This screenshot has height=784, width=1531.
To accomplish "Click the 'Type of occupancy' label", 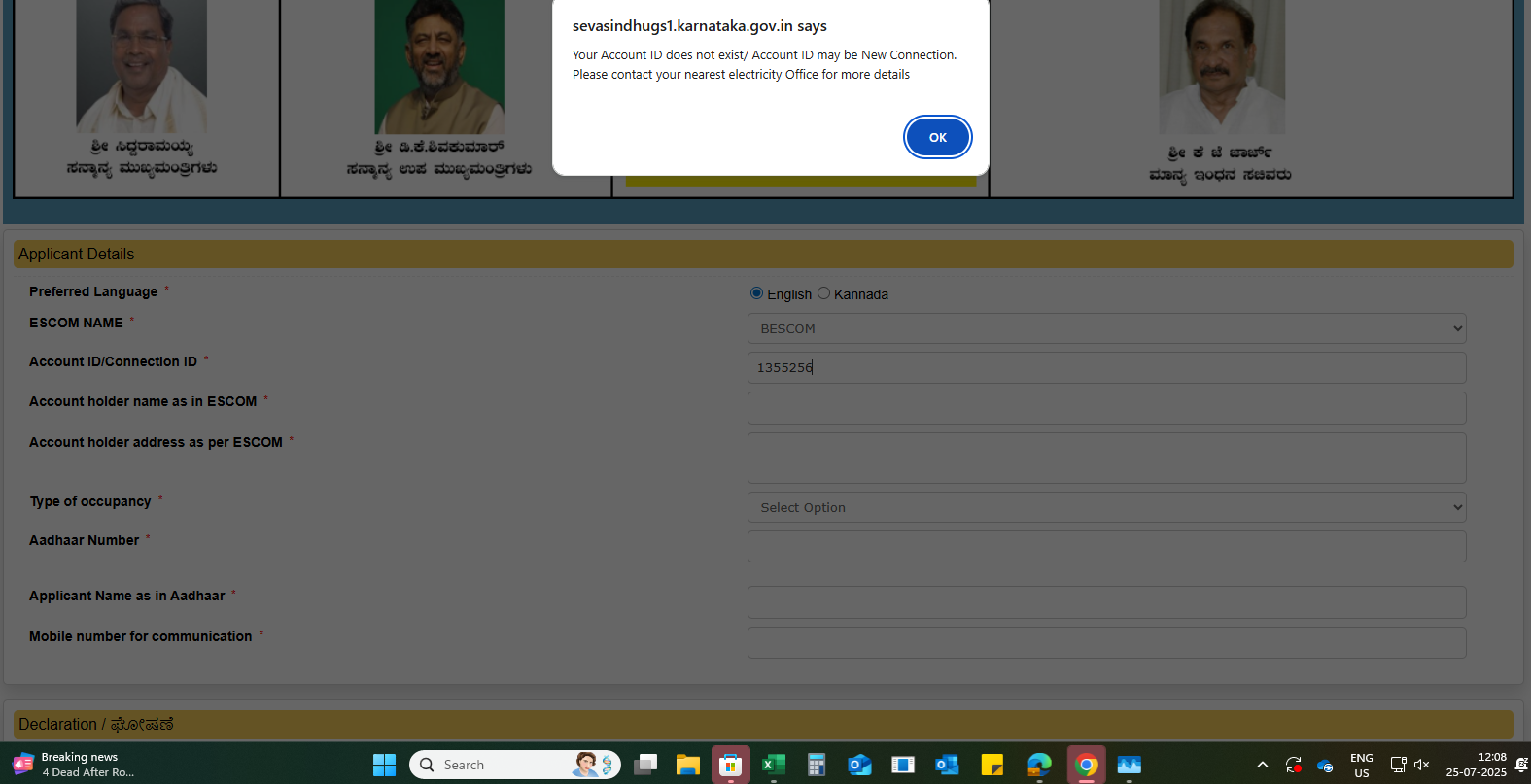I will 90,501.
